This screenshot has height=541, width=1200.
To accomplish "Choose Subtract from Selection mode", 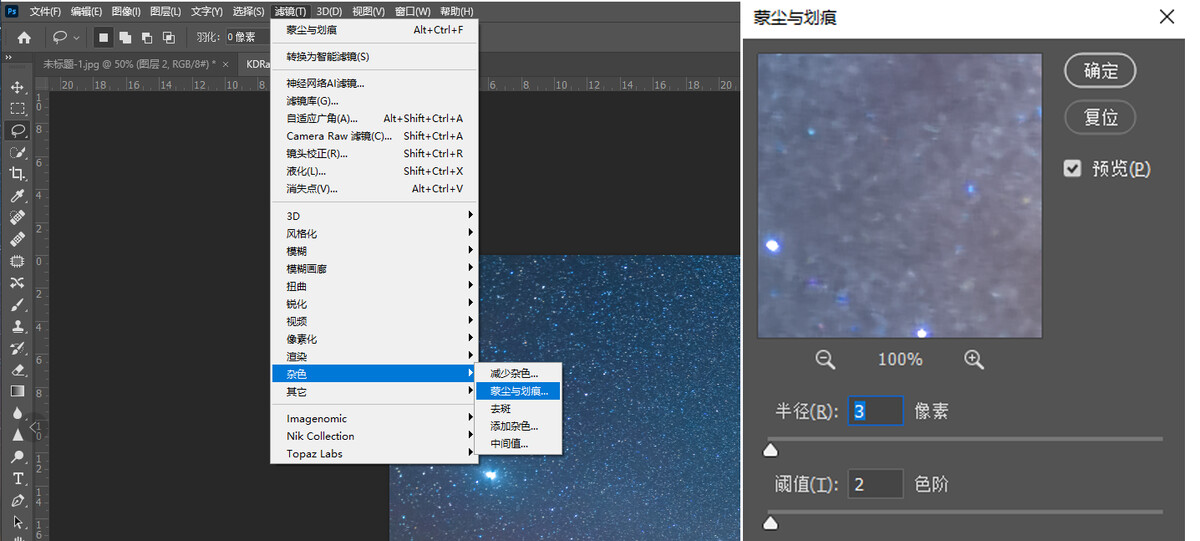I will point(147,37).
